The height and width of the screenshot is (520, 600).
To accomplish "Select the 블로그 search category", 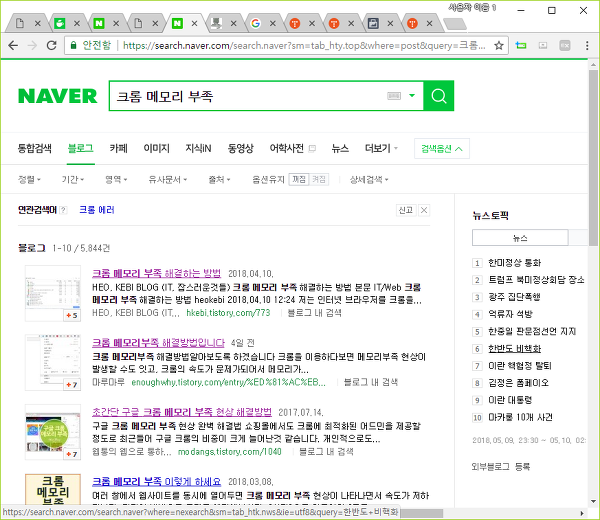I will (80, 148).
